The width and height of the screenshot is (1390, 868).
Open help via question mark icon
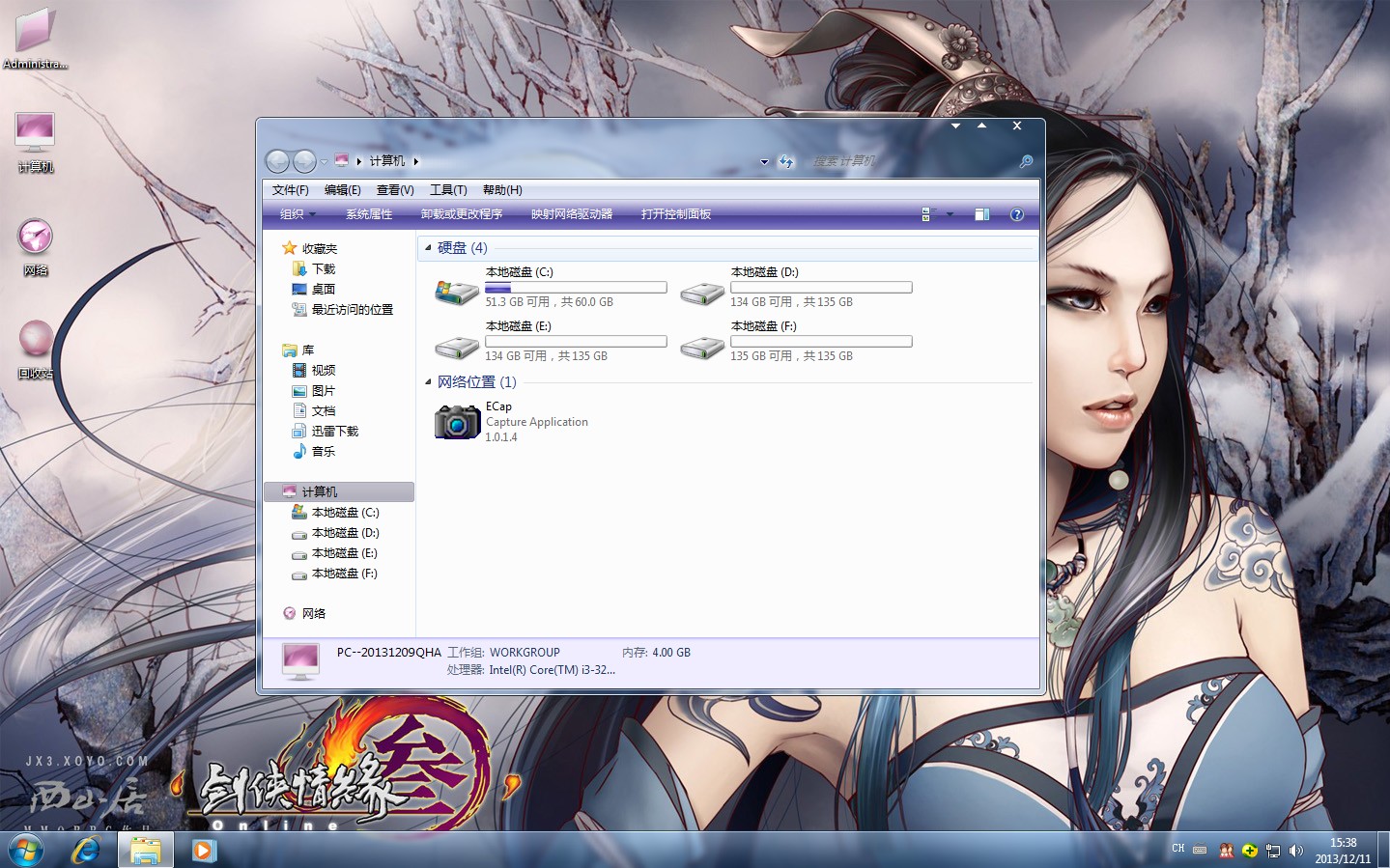pos(1017,214)
